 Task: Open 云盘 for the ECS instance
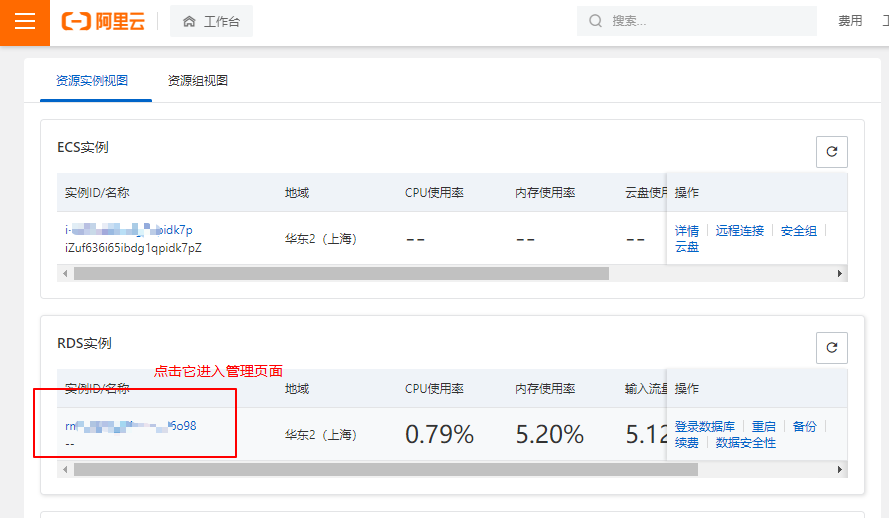(x=687, y=247)
